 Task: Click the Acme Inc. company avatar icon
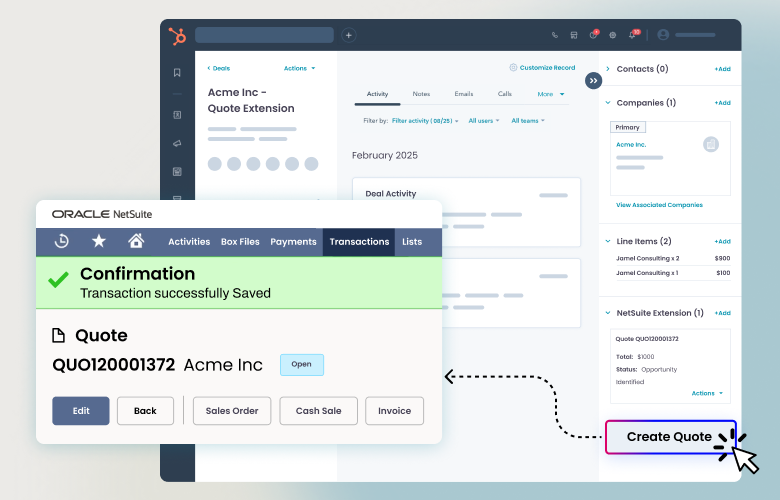coord(711,144)
